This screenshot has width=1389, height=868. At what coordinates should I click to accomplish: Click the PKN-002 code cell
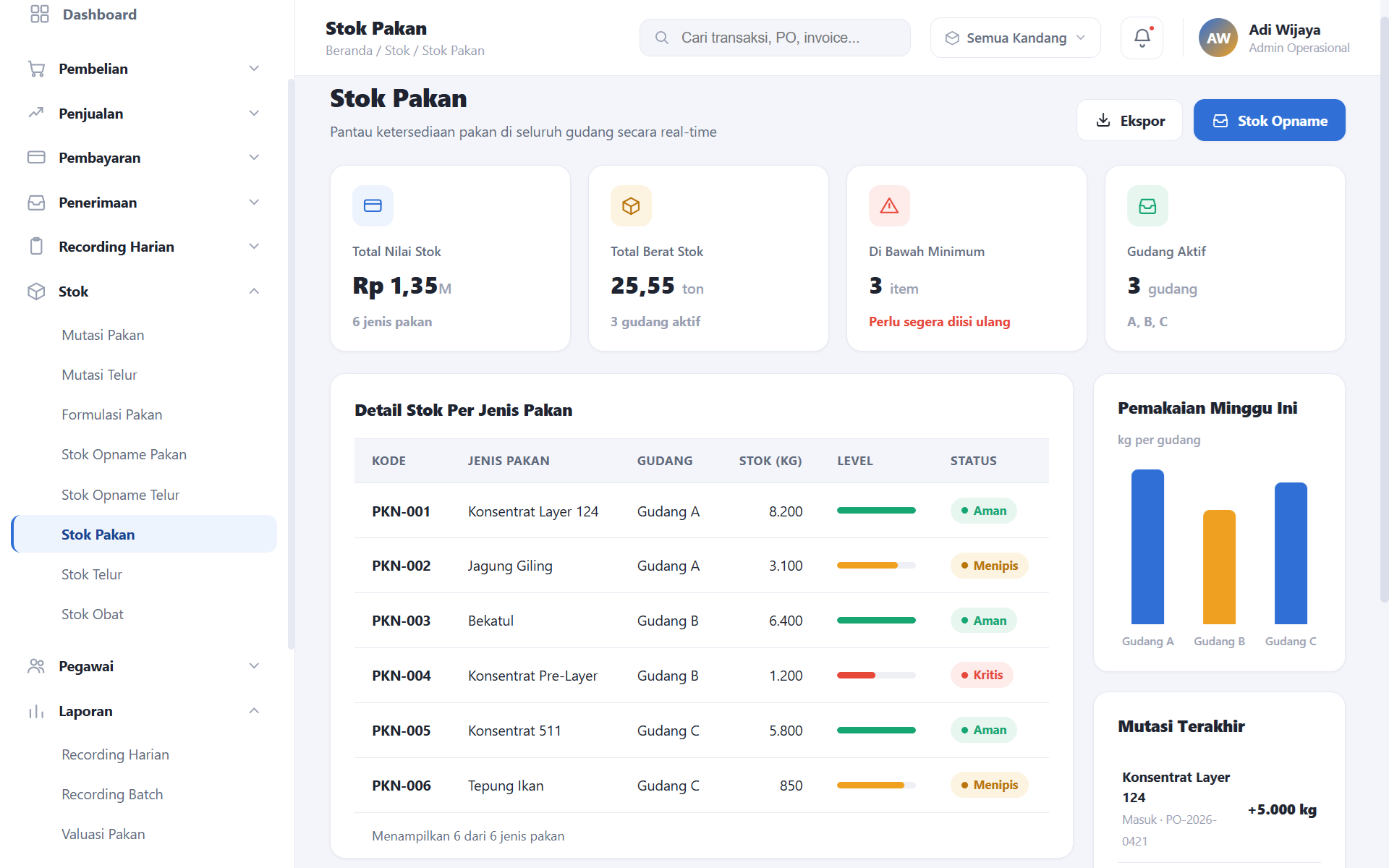(401, 566)
